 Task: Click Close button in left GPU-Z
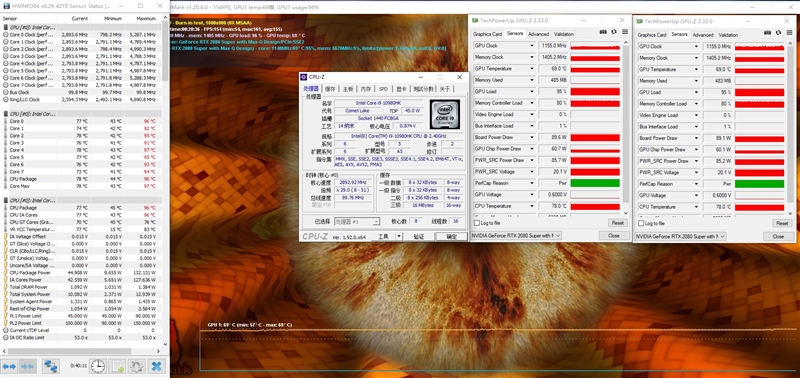[x=613, y=236]
